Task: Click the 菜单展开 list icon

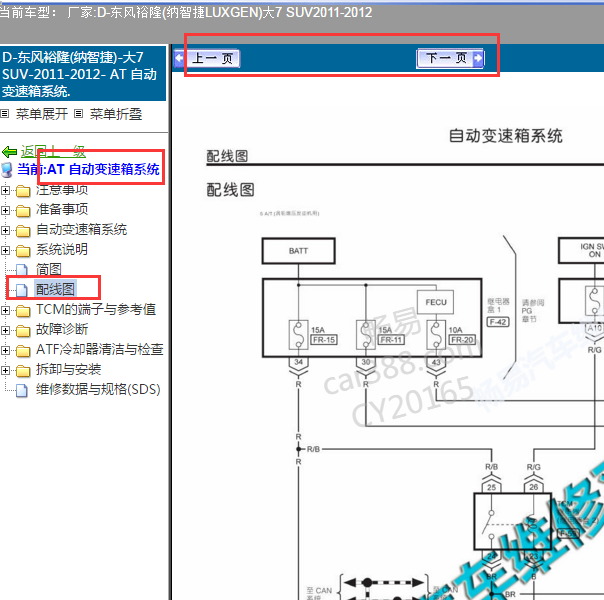Action: (5, 114)
